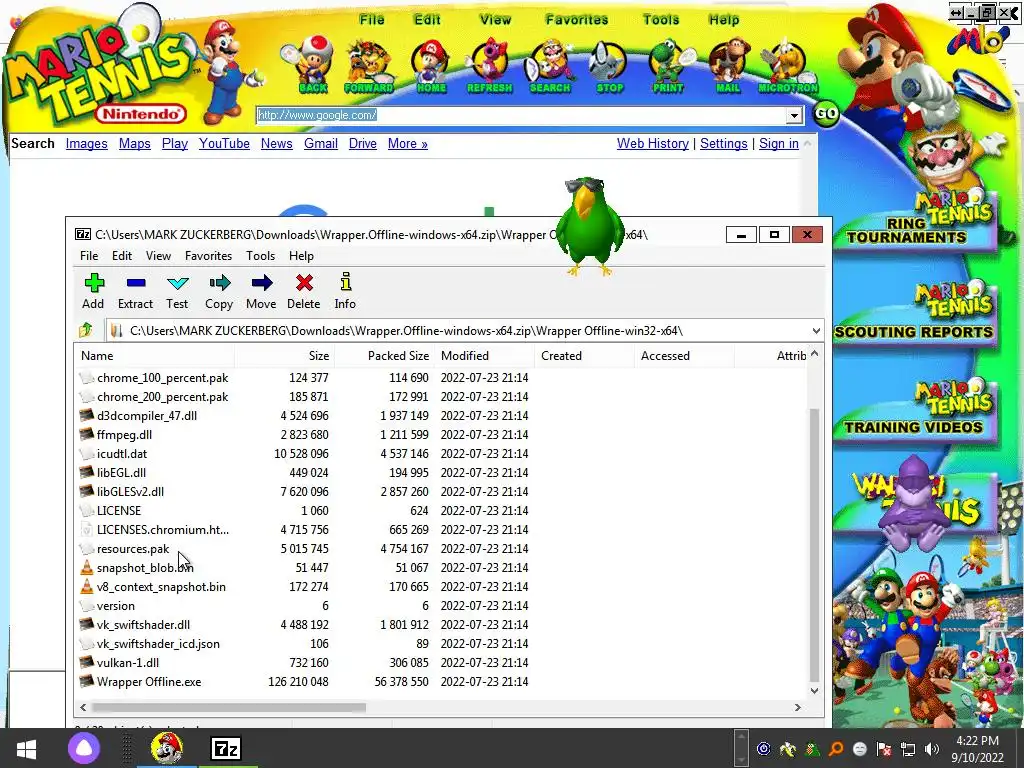Click the Wario SEARCH browser button
This screenshot has height=768, width=1024.
tap(550, 66)
